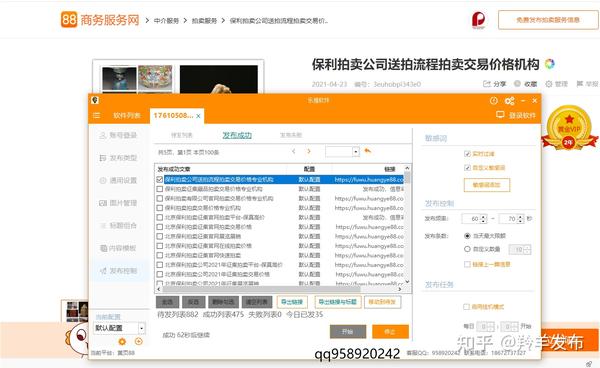The image size is (600, 368).
Task: Click the 删除勾选 button
Action: point(223,302)
